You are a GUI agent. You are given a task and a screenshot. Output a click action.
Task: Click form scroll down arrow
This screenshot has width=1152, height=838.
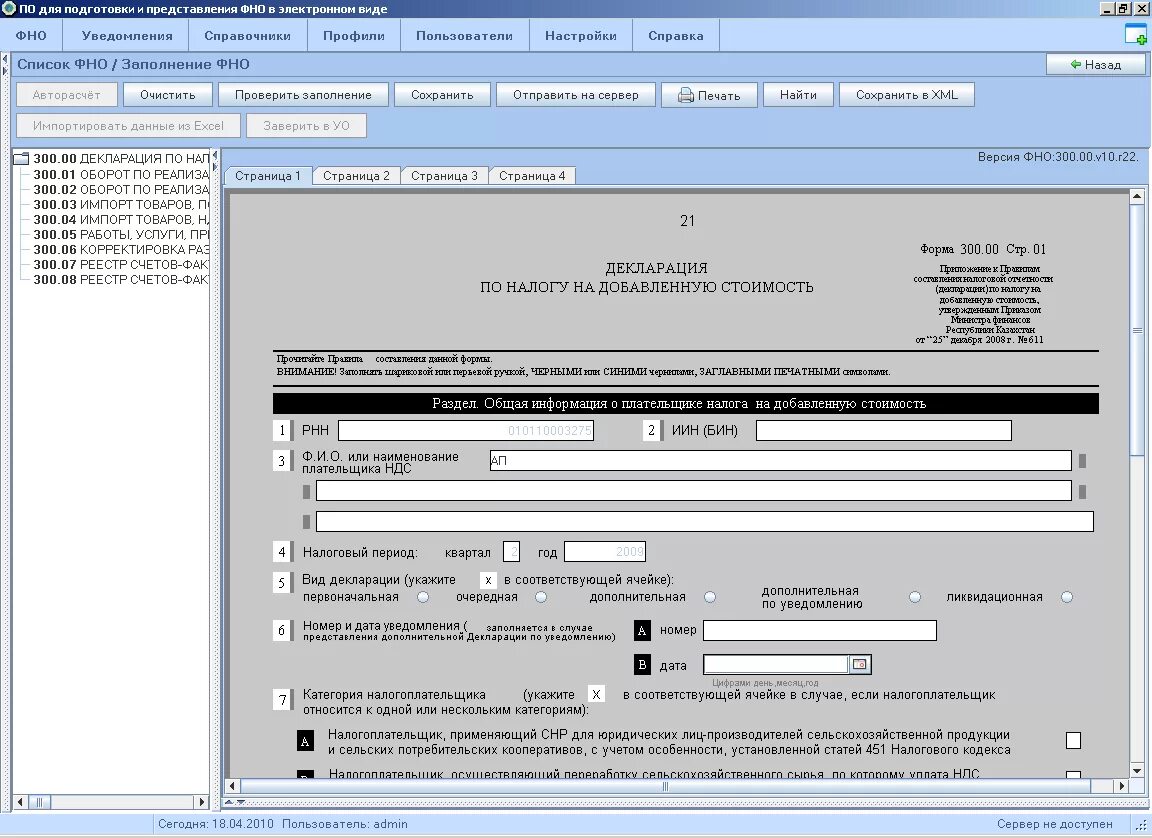[1137, 770]
